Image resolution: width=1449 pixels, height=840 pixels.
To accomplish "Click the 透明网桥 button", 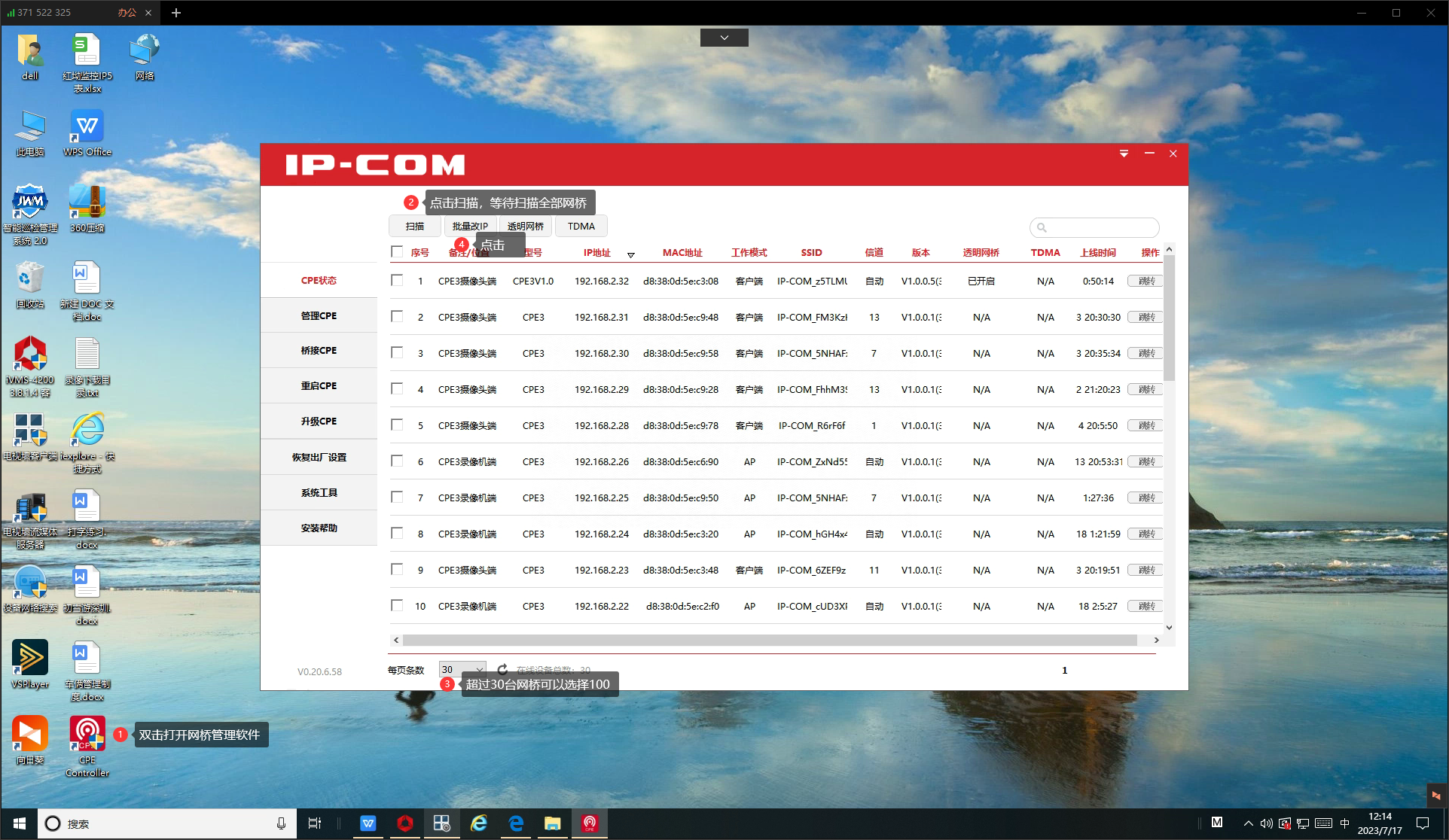I will [525, 226].
